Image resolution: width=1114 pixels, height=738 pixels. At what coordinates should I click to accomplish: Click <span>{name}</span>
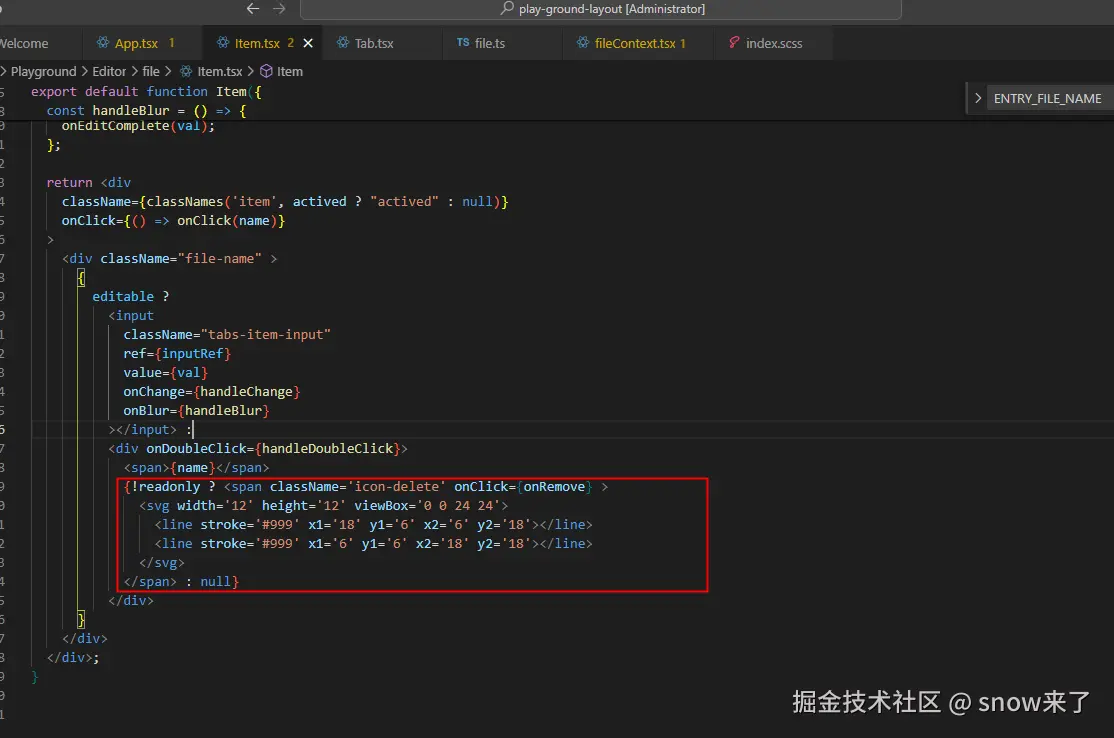(x=196, y=468)
